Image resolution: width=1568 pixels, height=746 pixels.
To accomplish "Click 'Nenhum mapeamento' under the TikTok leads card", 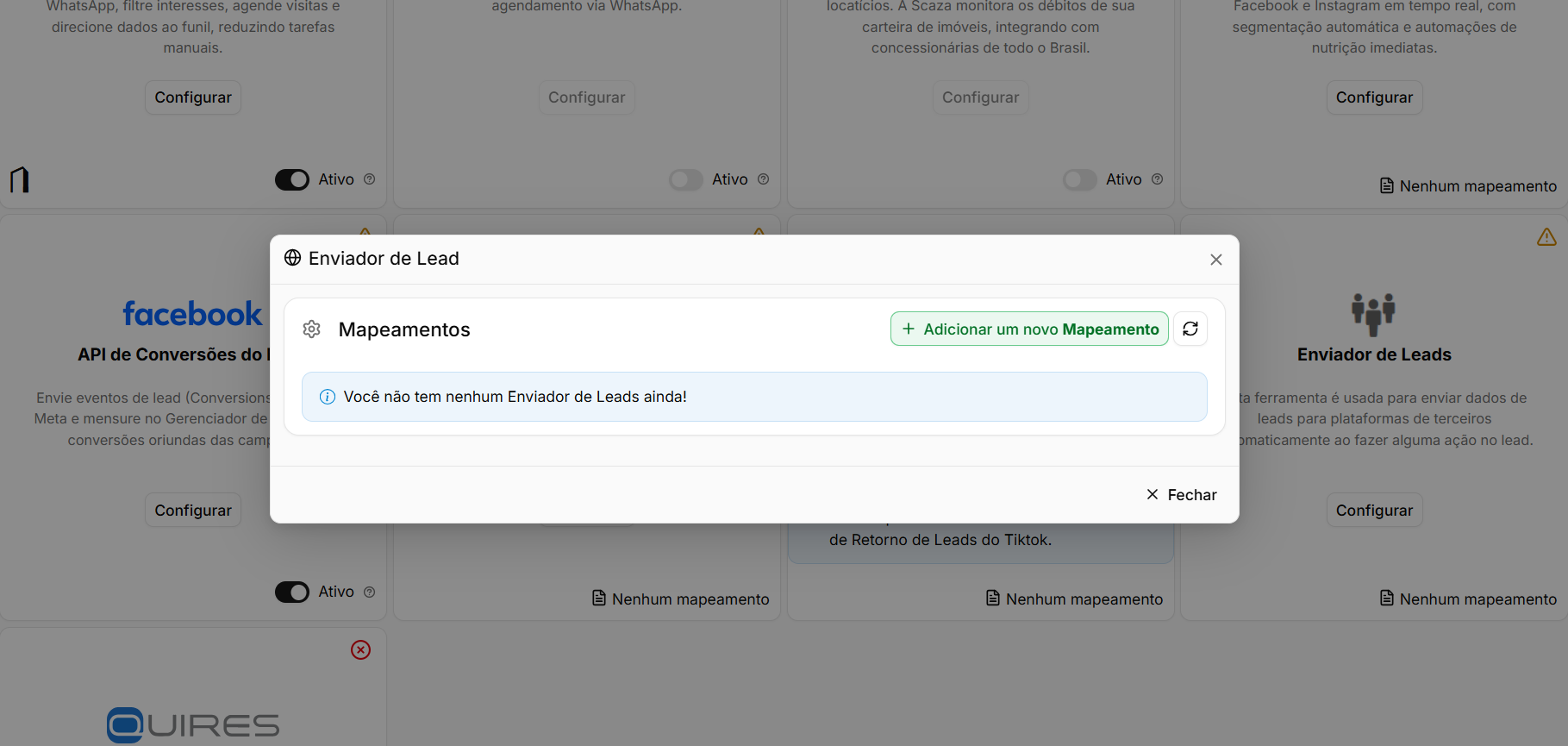I will pyautogui.click(x=1074, y=599).
